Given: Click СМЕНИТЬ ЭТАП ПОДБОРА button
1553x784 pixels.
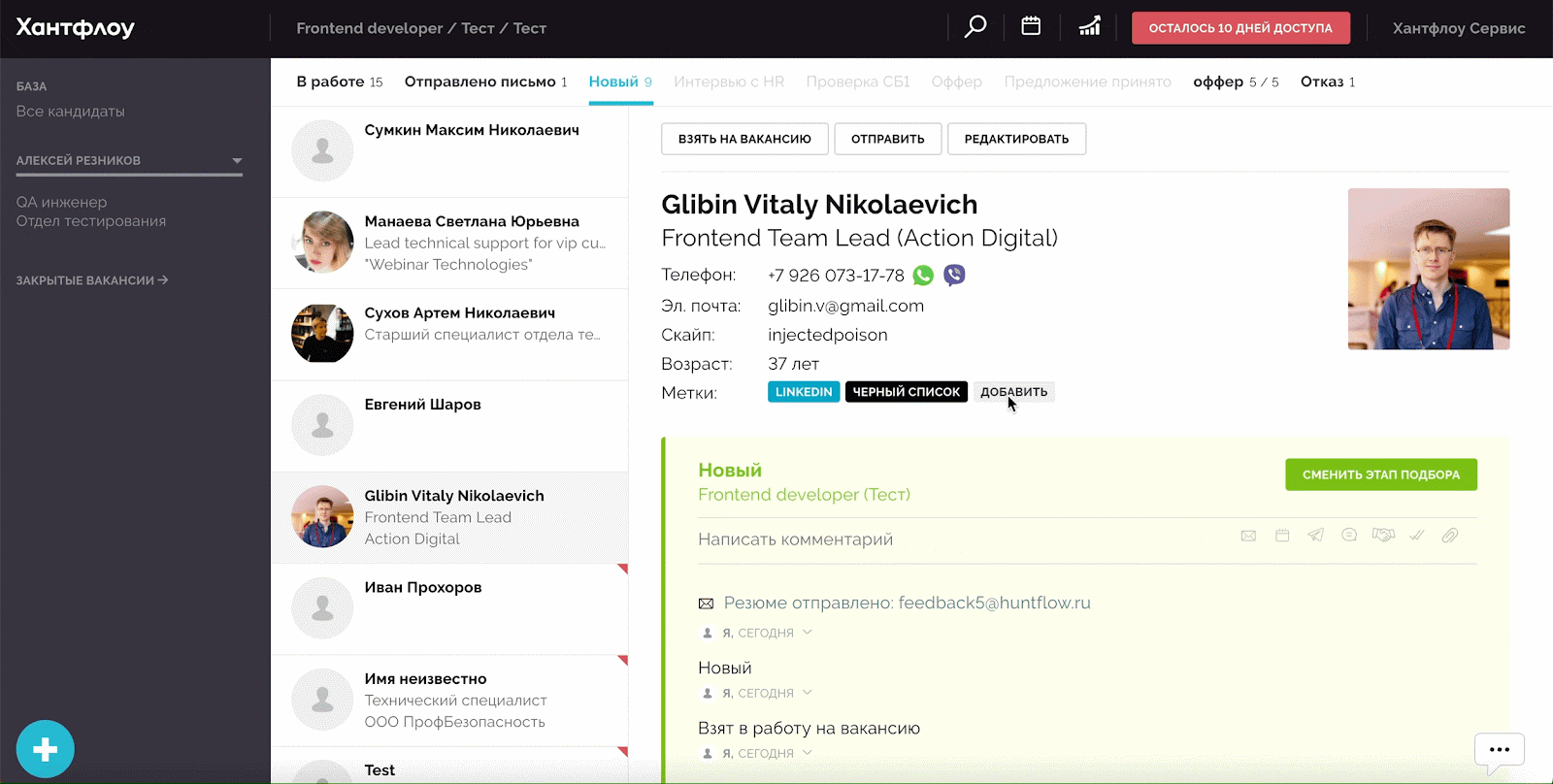Looking at the screenshot, I should pos(1381,474).
